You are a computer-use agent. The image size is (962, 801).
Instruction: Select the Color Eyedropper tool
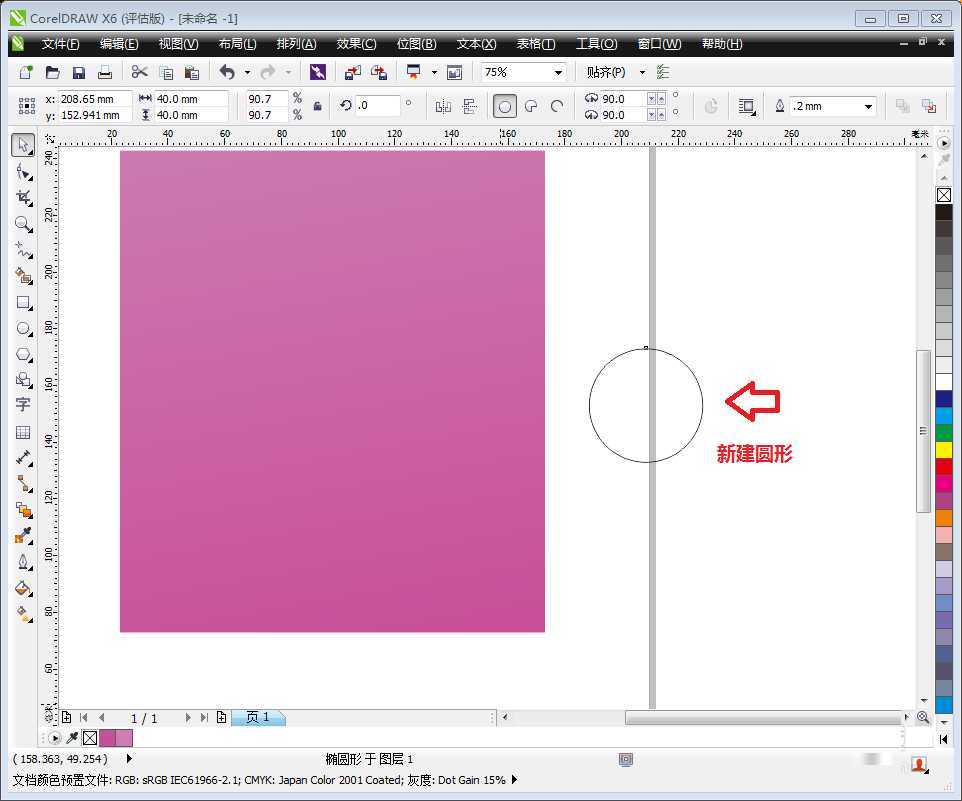tap(24, 535)
